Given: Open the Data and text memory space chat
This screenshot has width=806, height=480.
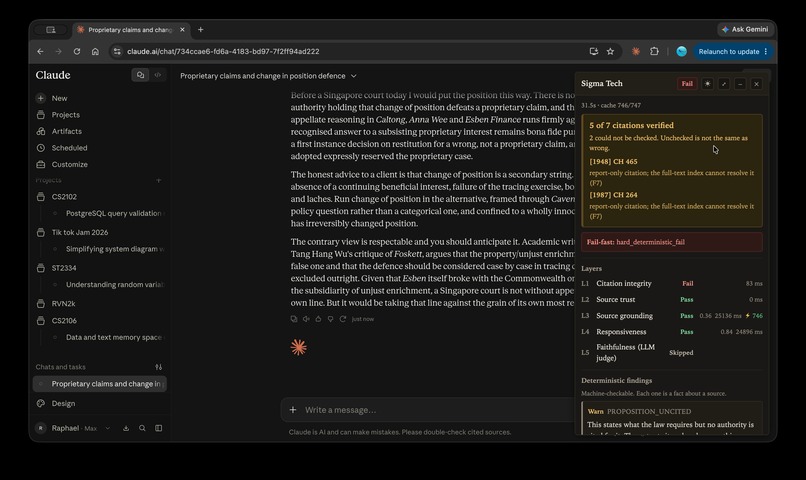Looking at the screenshot, I should click(x=113, y=337).
